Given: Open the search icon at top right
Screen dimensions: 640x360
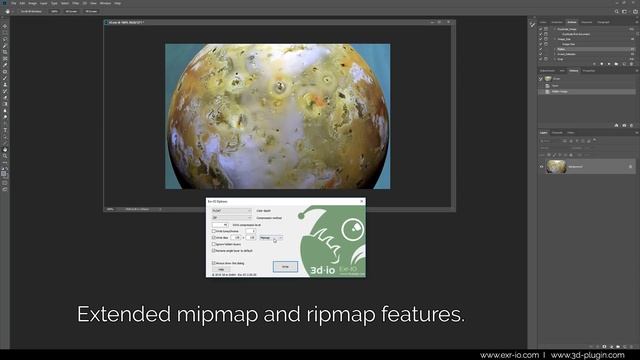Looking at the screenshot, I should pyautogui.click(x=617, y=11).
